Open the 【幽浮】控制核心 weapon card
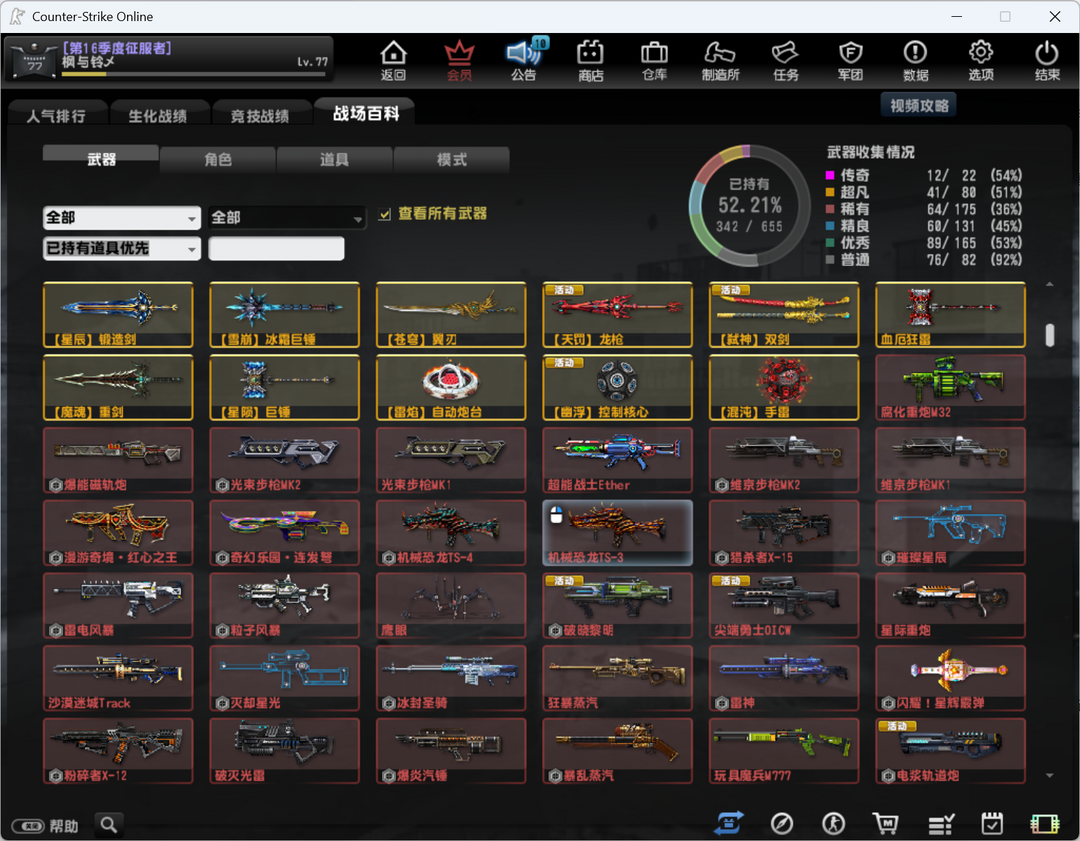The height and width of the screenshot is (841, 1080). (x=618, y=388)
